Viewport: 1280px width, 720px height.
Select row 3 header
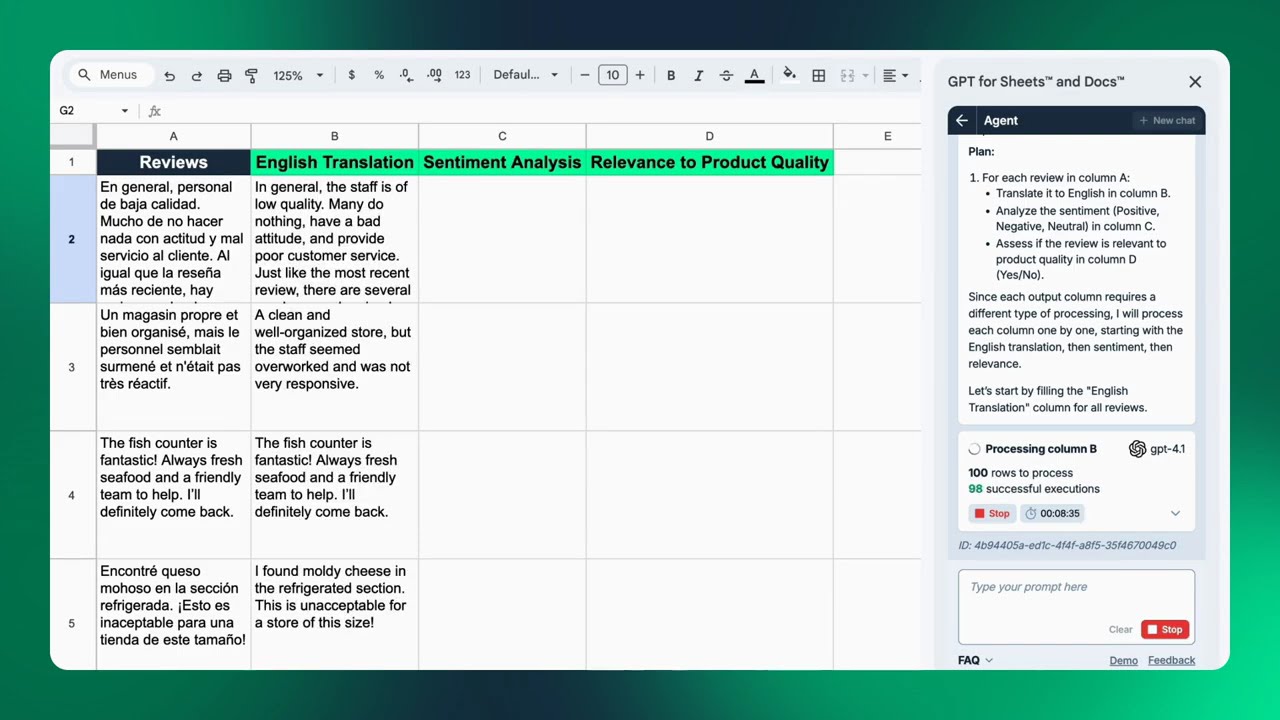[72, 367]
